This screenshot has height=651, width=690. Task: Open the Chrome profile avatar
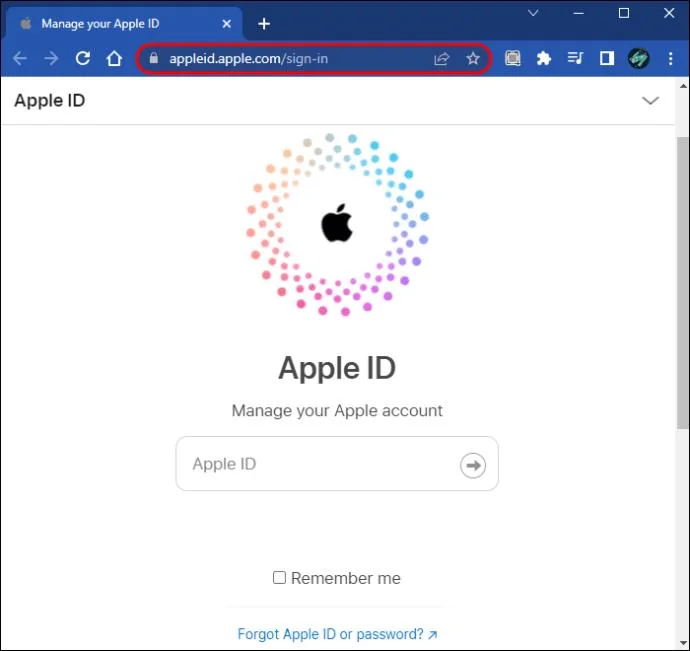click(x=639, y=58)
